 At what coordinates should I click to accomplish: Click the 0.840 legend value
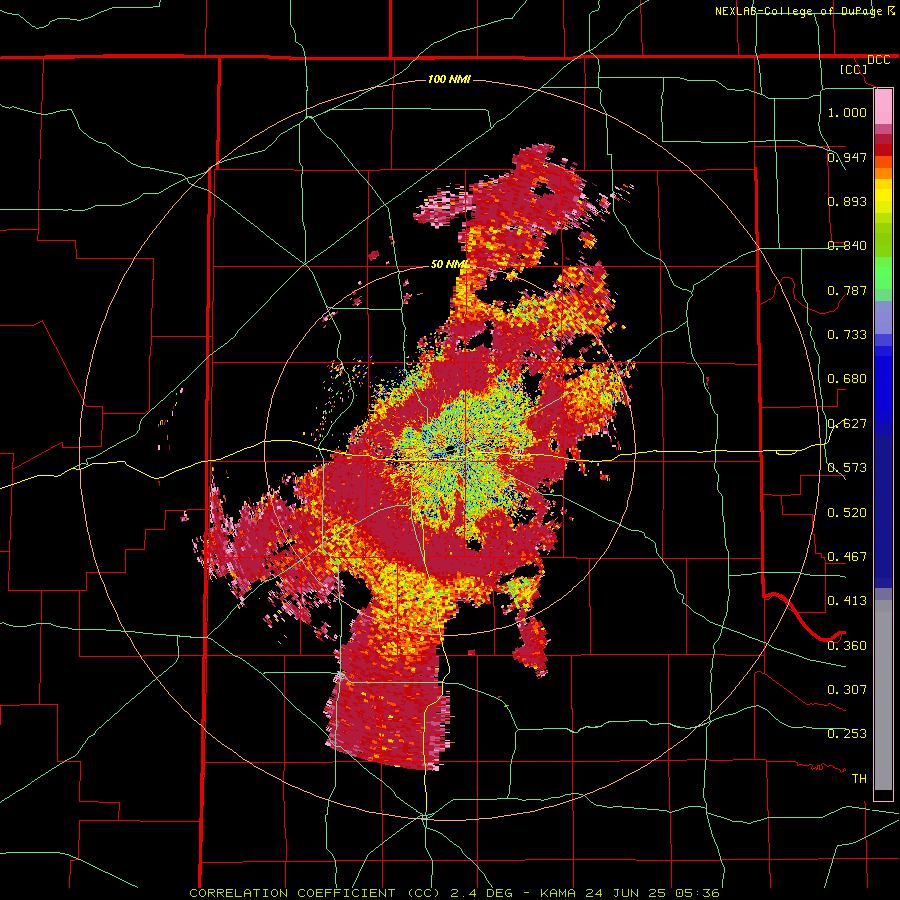click(x=847, y=246)
